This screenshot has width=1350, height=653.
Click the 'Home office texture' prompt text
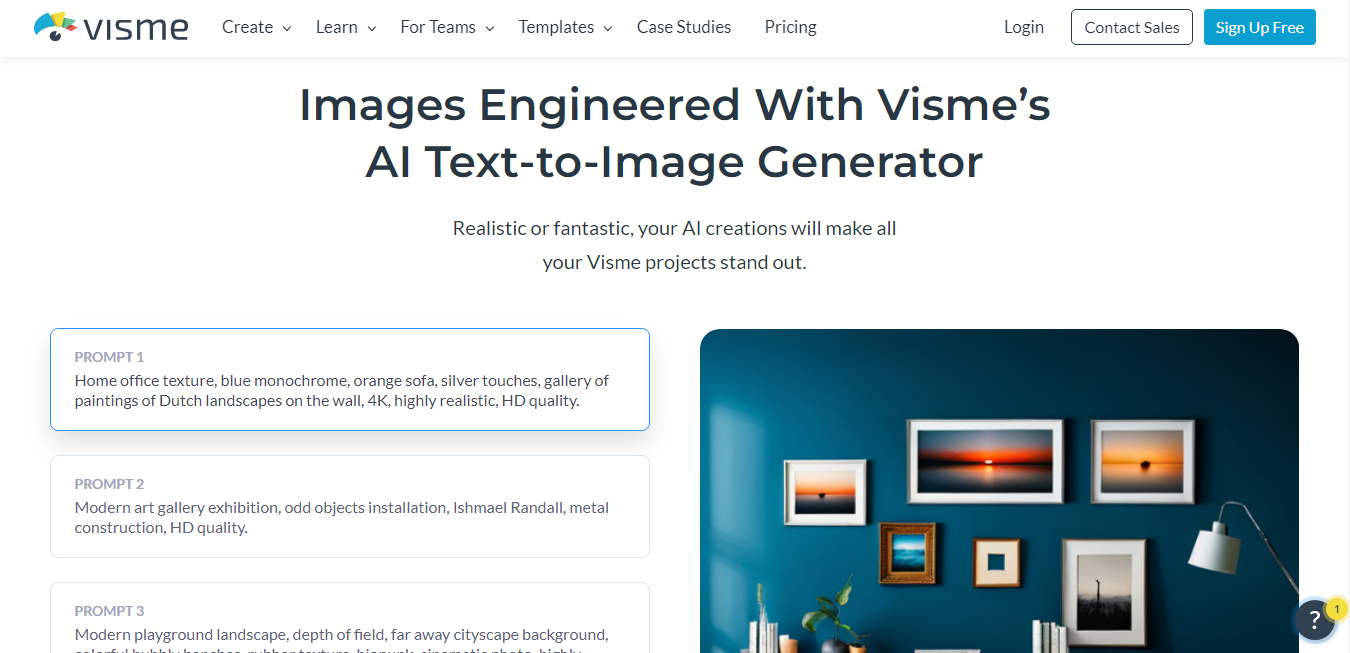[x=342, y=390]
